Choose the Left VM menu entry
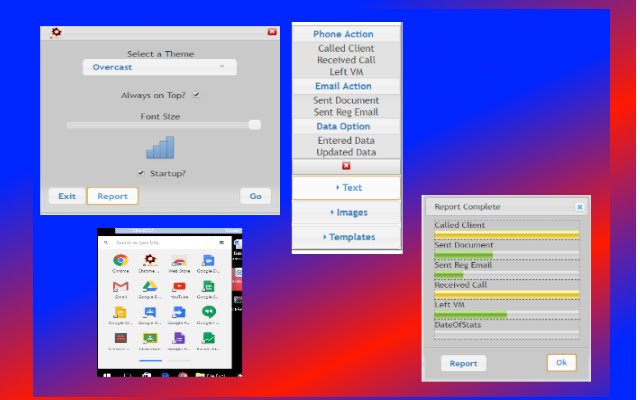640x400 pixels. click(346, 72)
